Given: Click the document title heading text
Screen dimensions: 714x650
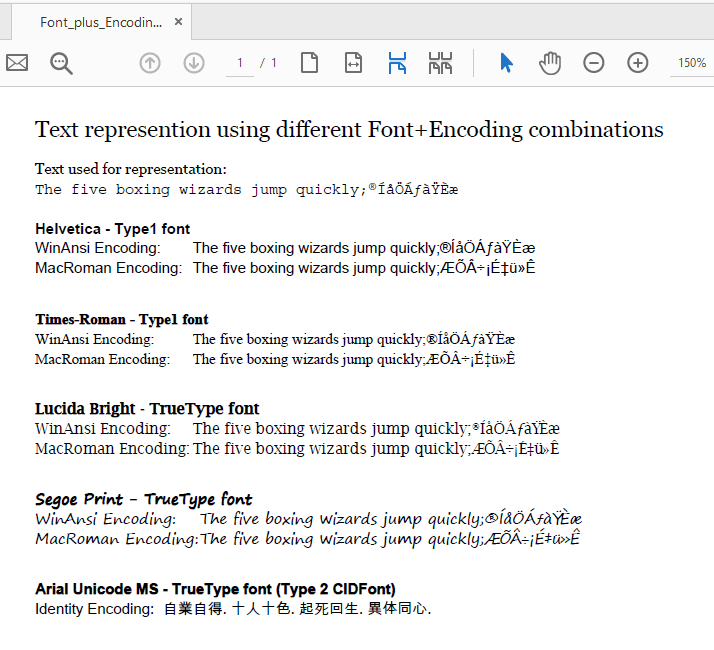Looking at the screenshot, I should point(349,130).
